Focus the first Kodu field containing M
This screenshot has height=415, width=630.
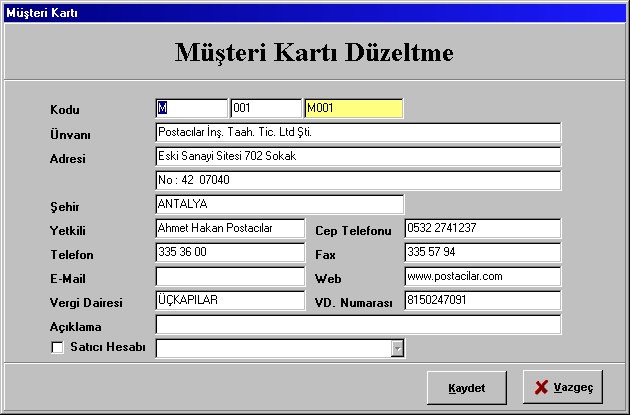pos(192,108)
